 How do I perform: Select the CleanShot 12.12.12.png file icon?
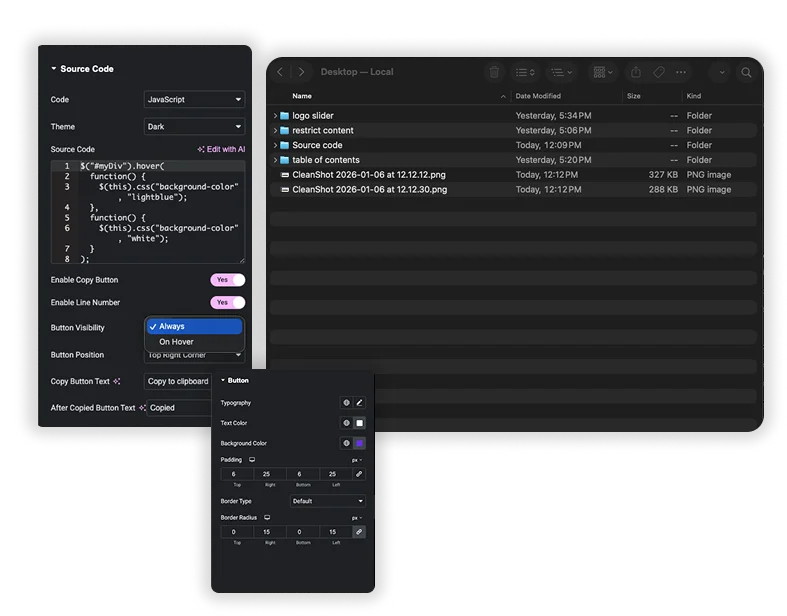[285, 175]
